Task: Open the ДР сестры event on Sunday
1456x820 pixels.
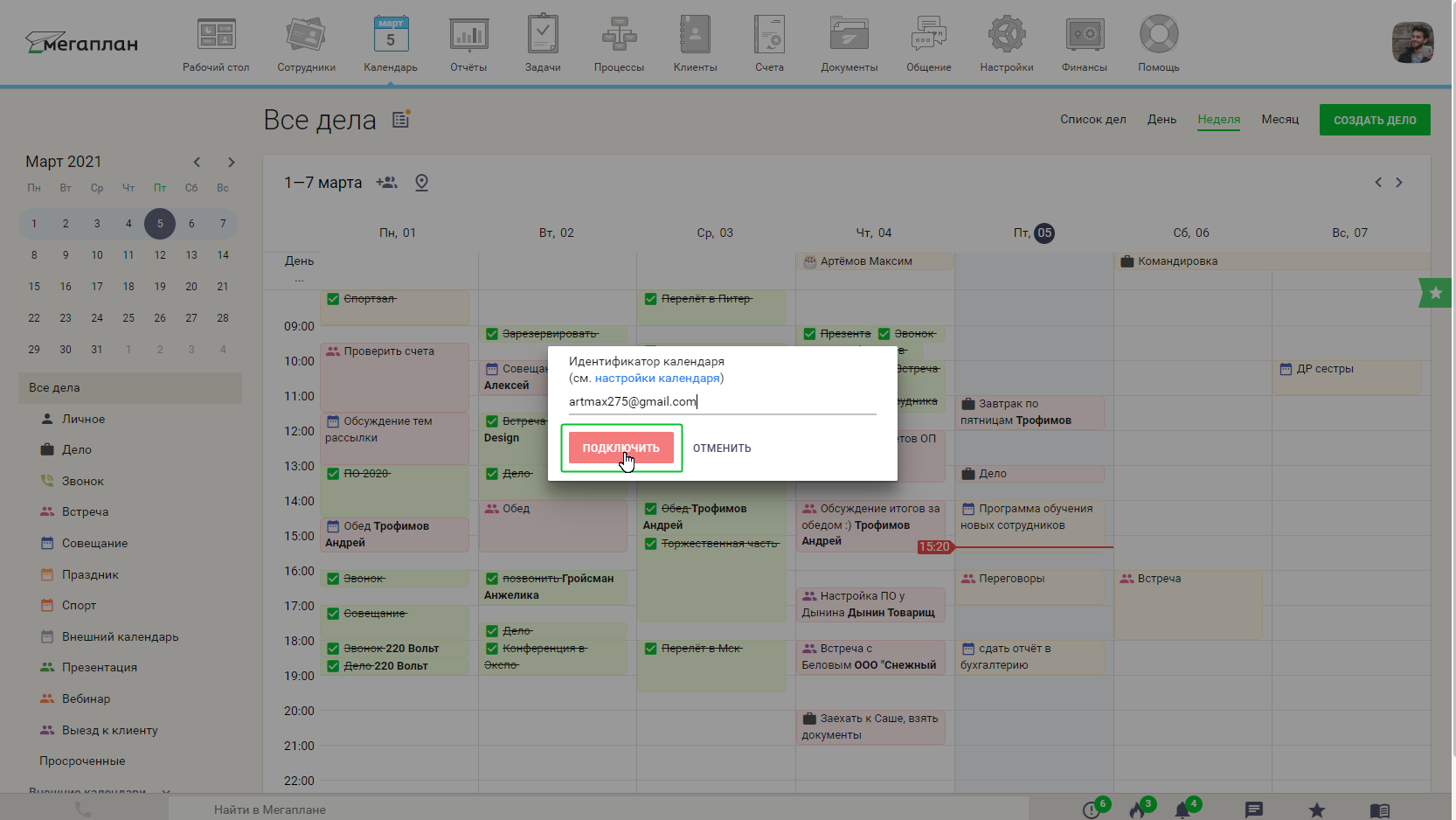Action: pos(1347,377)
